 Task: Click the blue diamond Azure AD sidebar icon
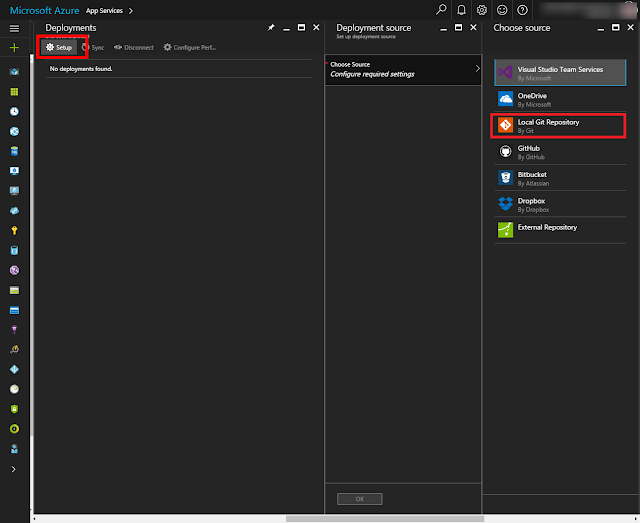[14, 369]
